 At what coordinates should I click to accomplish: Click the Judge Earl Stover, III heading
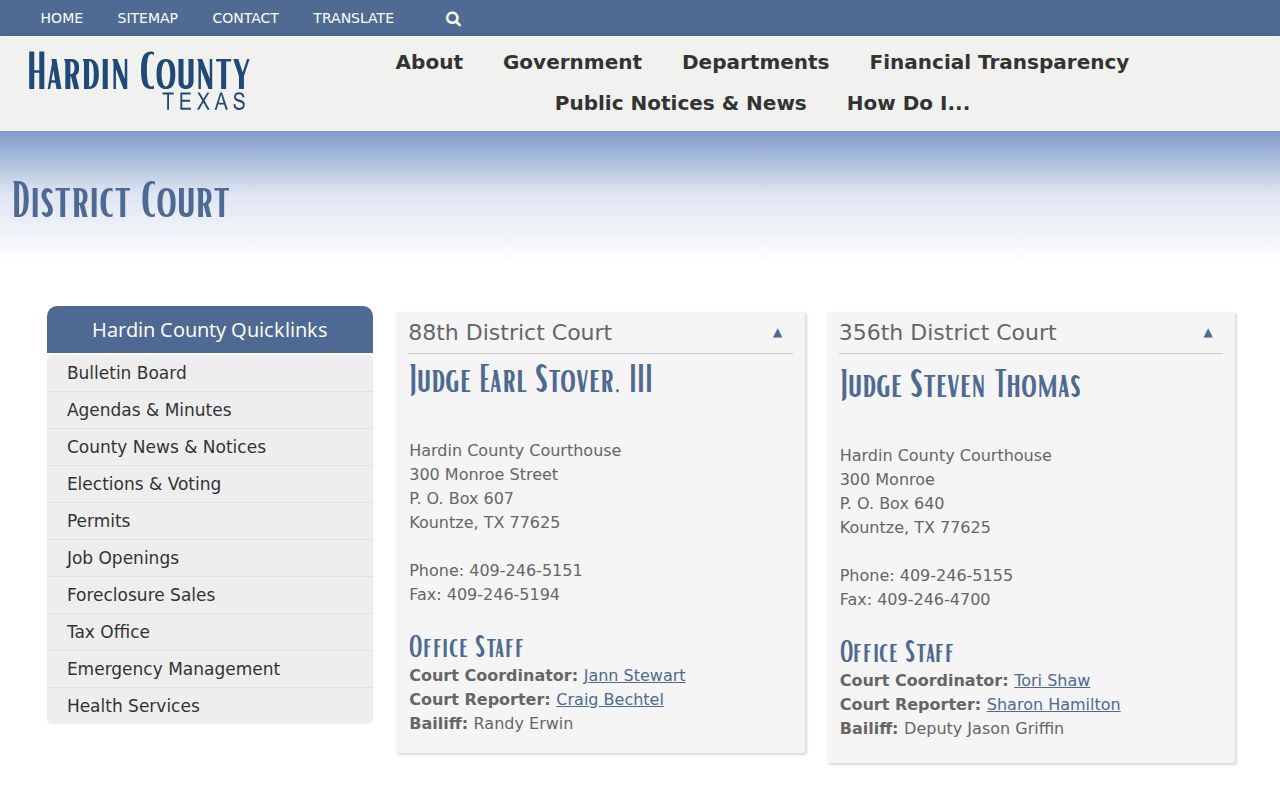pos(531,380)
